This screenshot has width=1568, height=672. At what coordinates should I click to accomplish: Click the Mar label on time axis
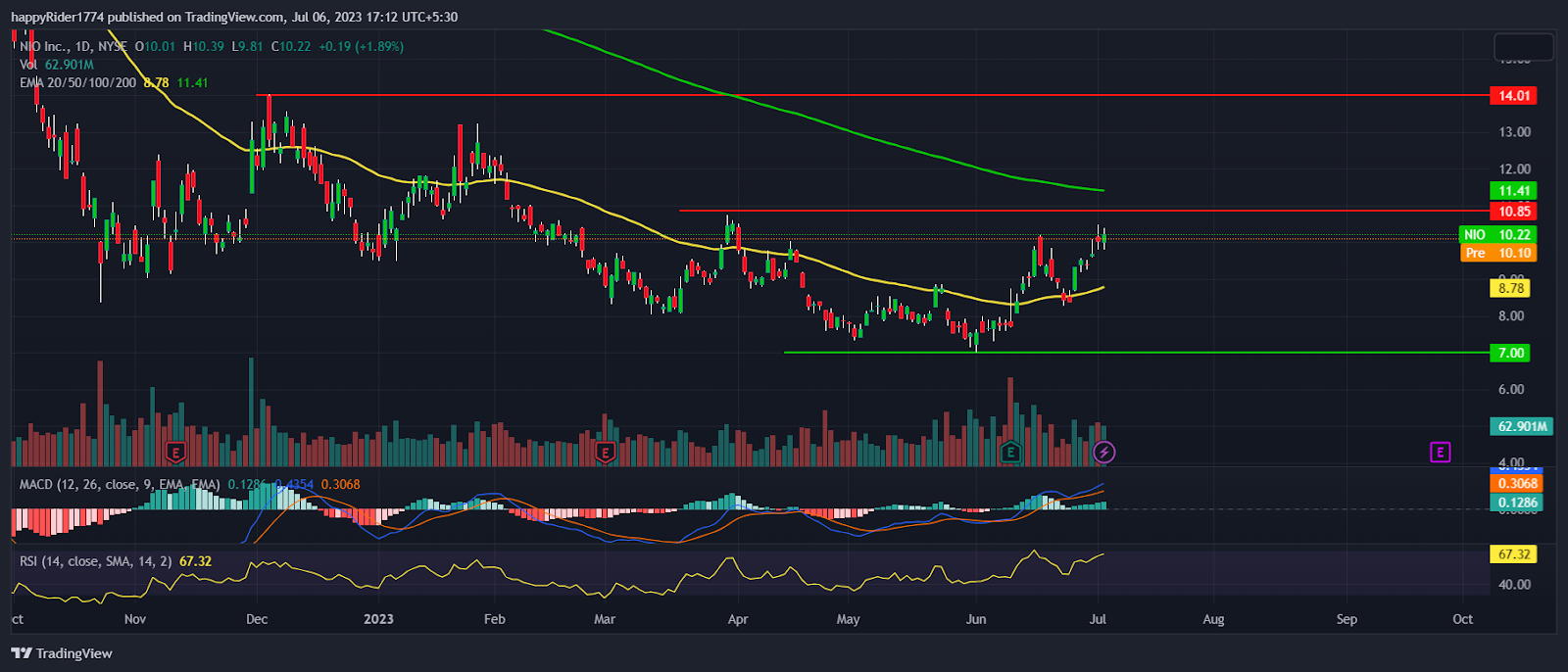(x=605, y=619)
